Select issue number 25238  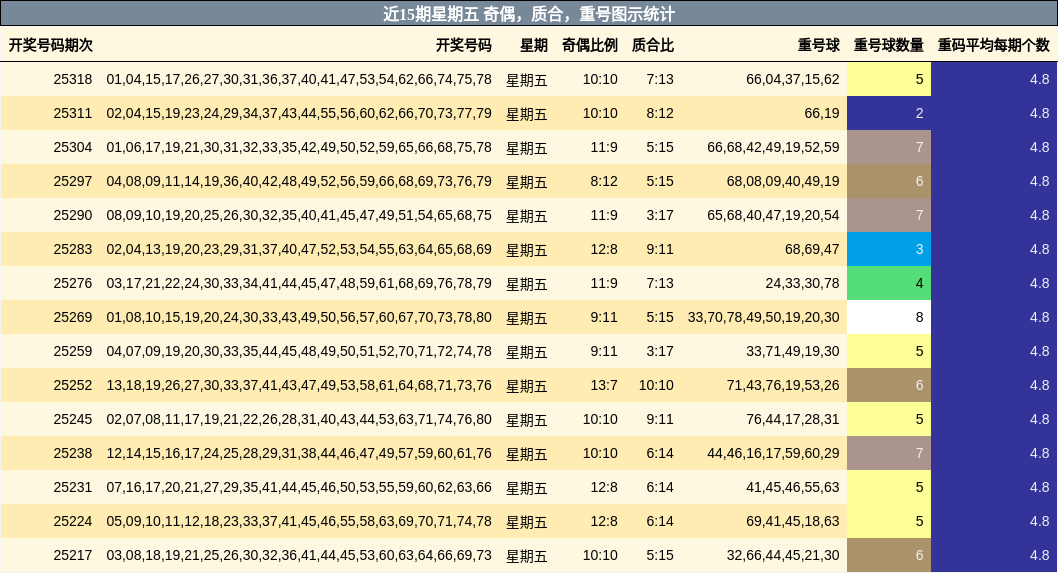(x=73, y=454)
